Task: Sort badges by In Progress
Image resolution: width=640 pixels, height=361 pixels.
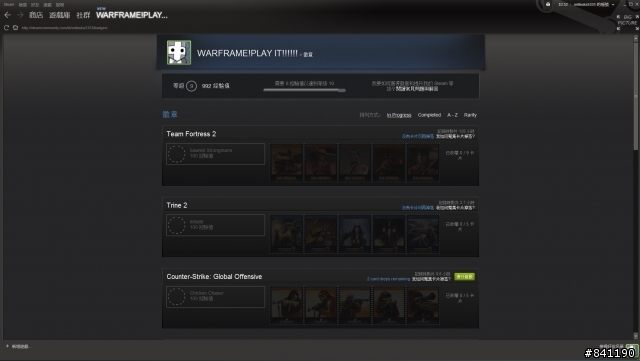Action: click(399, 115)
